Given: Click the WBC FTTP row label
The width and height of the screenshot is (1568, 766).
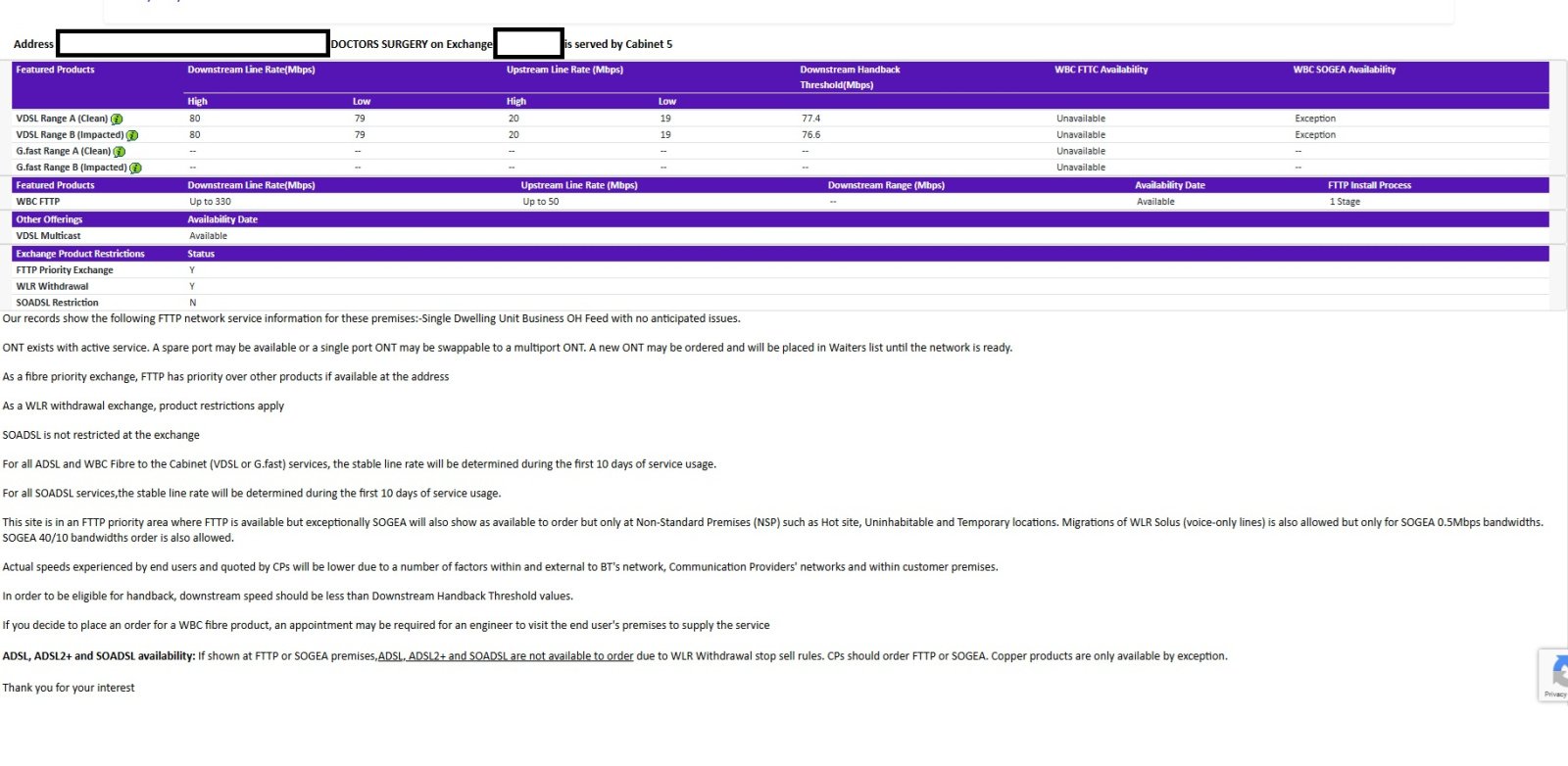Looking at the screenshot, I should [x=38, y=202].
